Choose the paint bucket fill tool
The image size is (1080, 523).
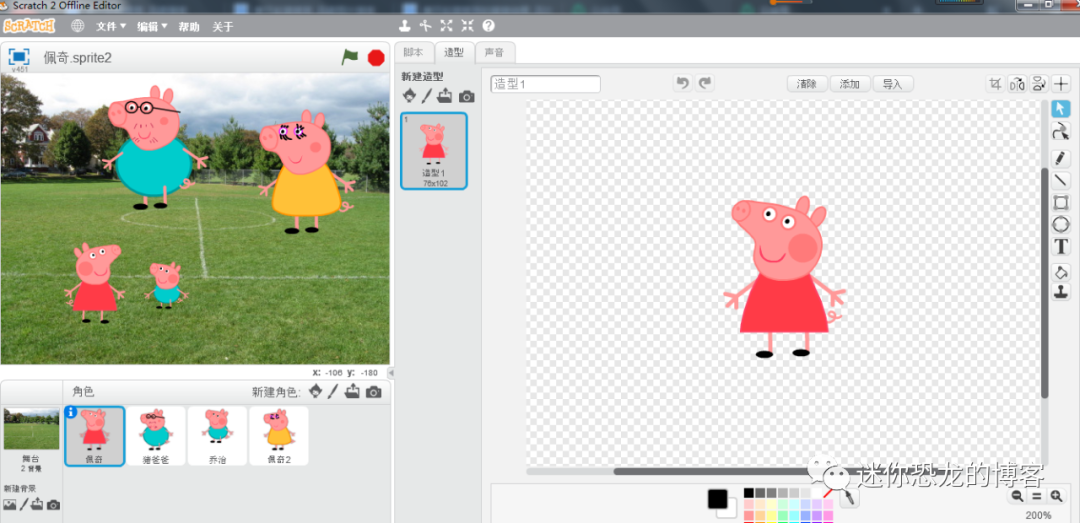coord(1061,272)
